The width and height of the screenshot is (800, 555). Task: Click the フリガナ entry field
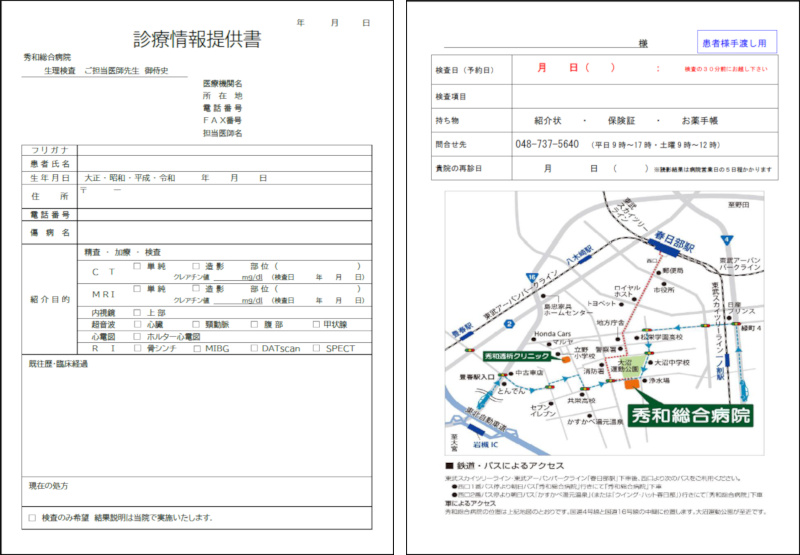point(224,150)
